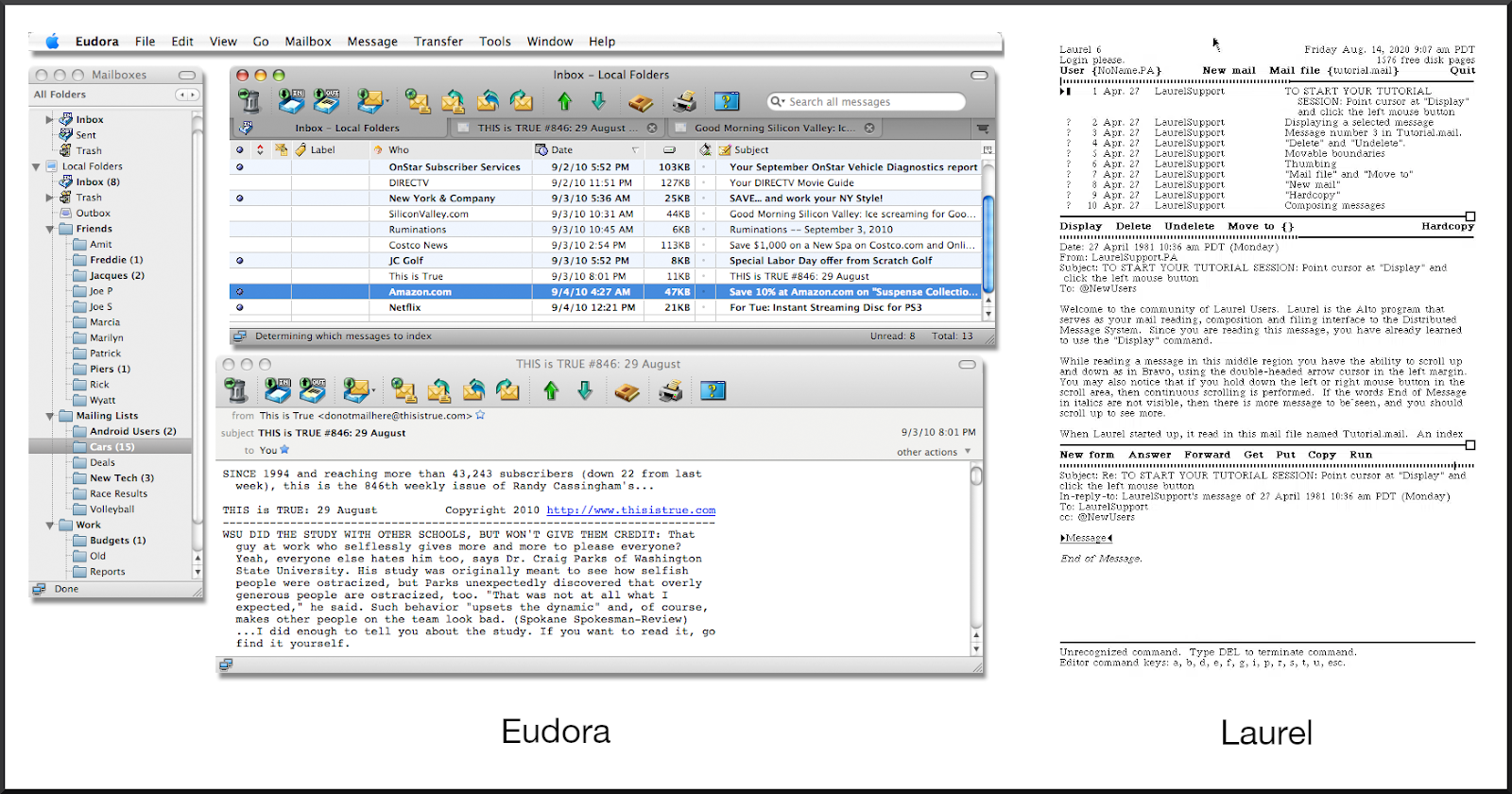The height and width of the screenshot is (794, 1512).
Task: Toggle the star next to recipient You
Action: click(284, 450)
